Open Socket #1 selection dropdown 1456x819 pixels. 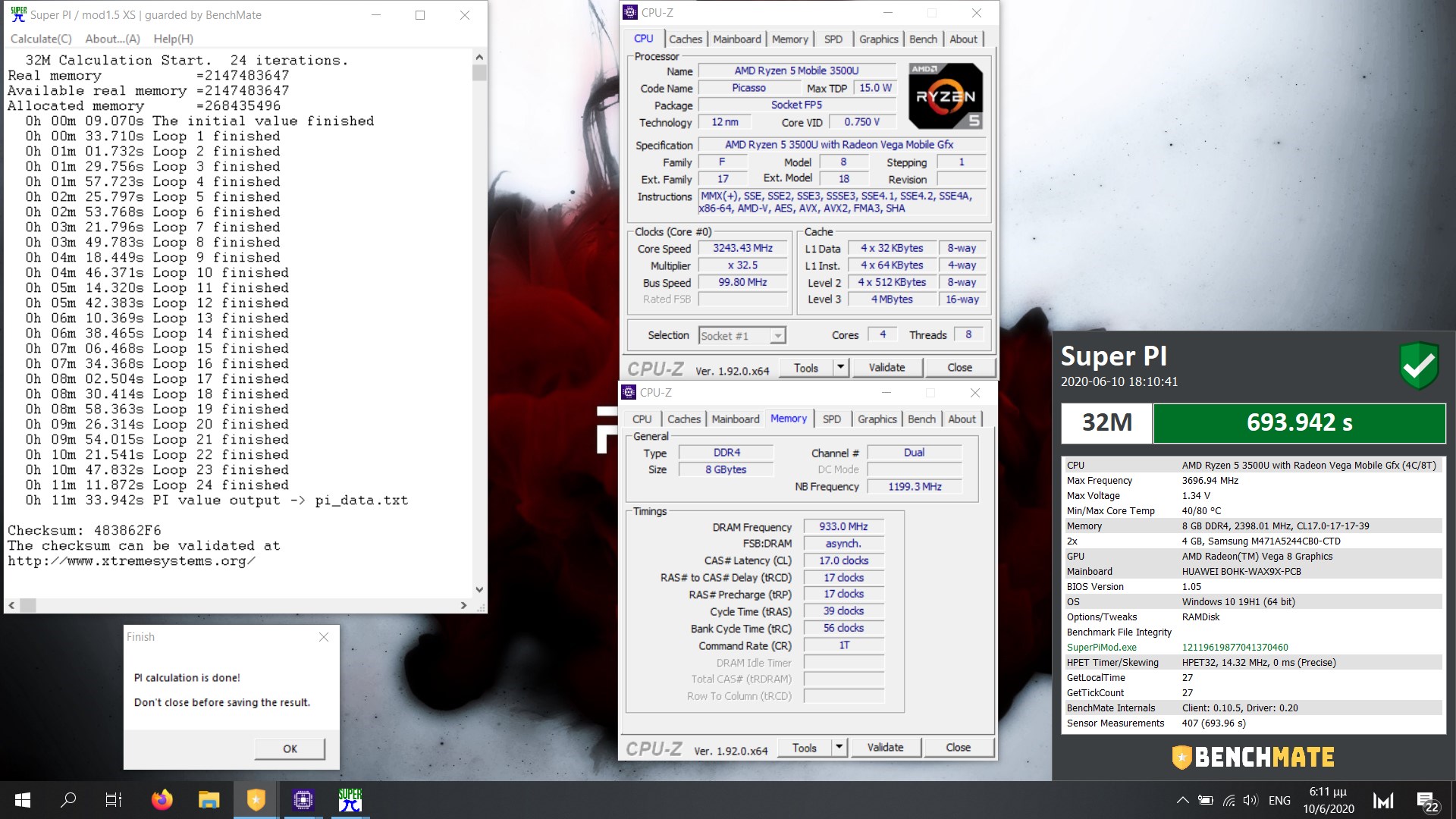click(742, 335)
